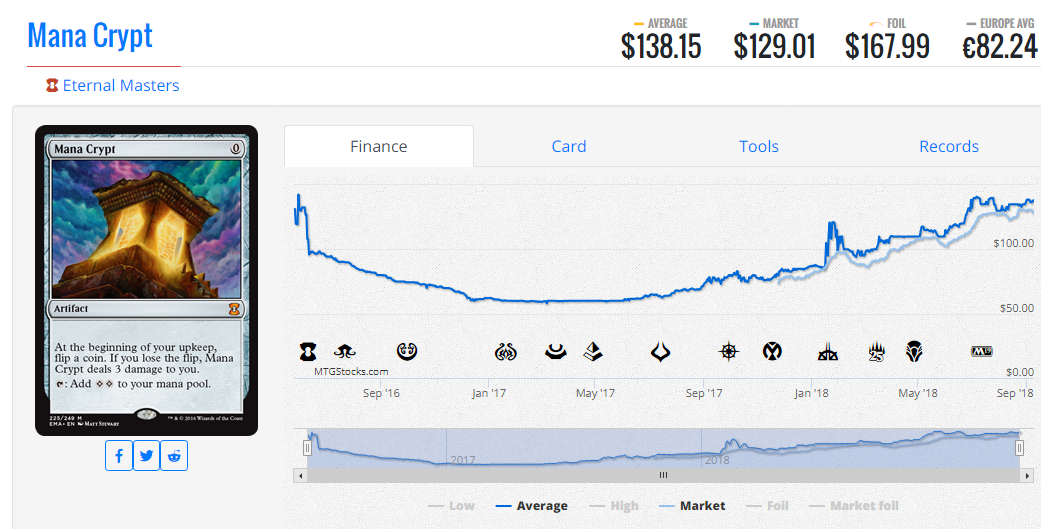The height and width of the screenshot is (529, 1041).
Task: Click the Mana Crypt card image
Action: [x=147, y=280]
